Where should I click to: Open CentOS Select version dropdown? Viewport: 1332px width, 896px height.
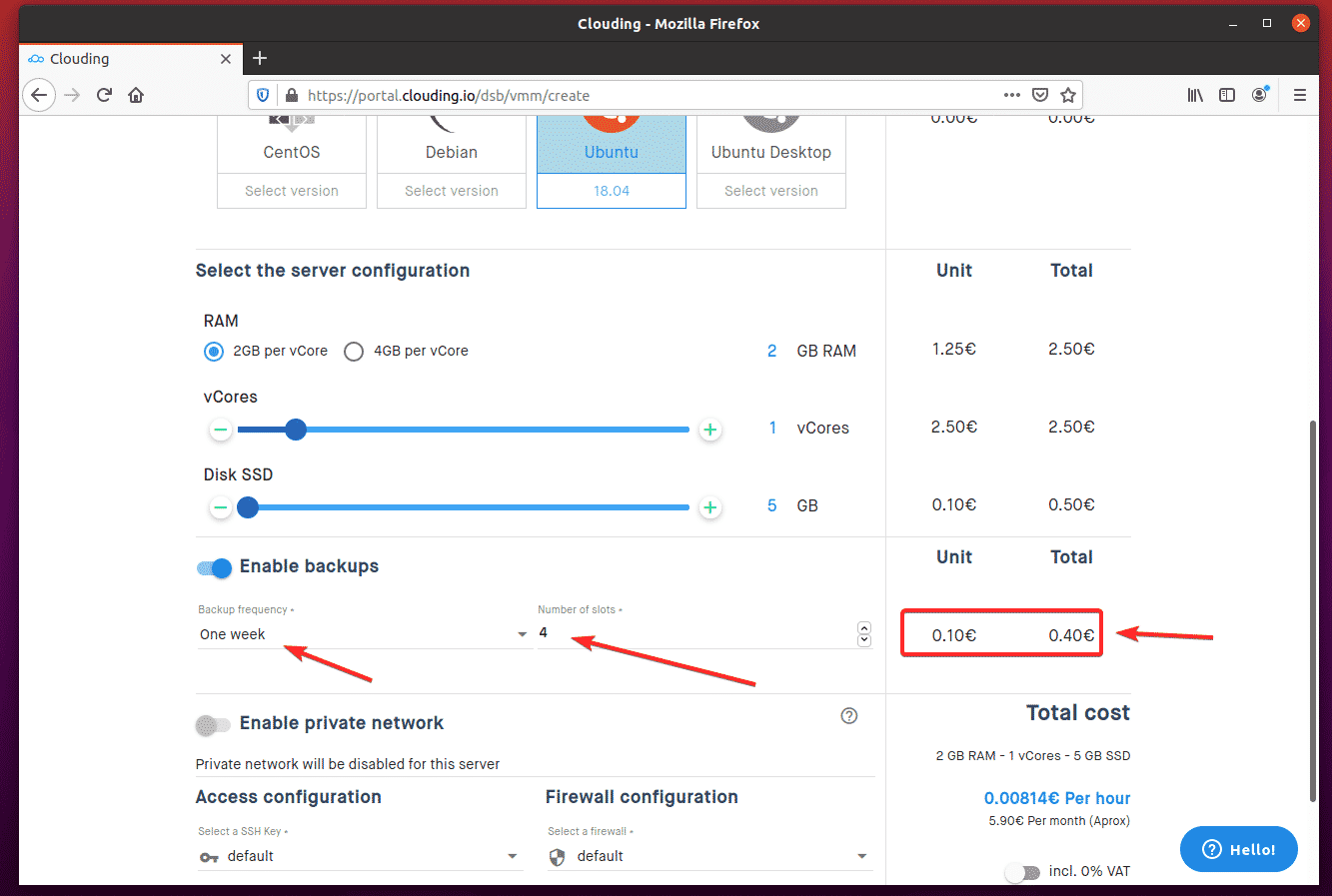[x=292, y=191]
